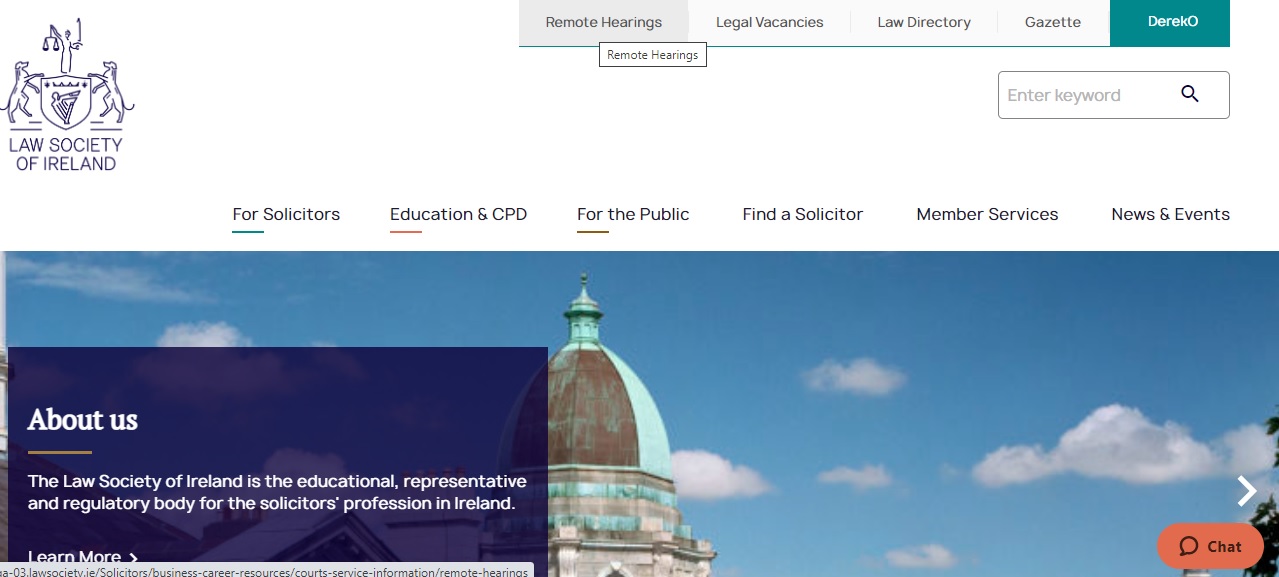
Task: Click Learn More about the Law Society
Action: pyautogui.click(x=73, y=557)
